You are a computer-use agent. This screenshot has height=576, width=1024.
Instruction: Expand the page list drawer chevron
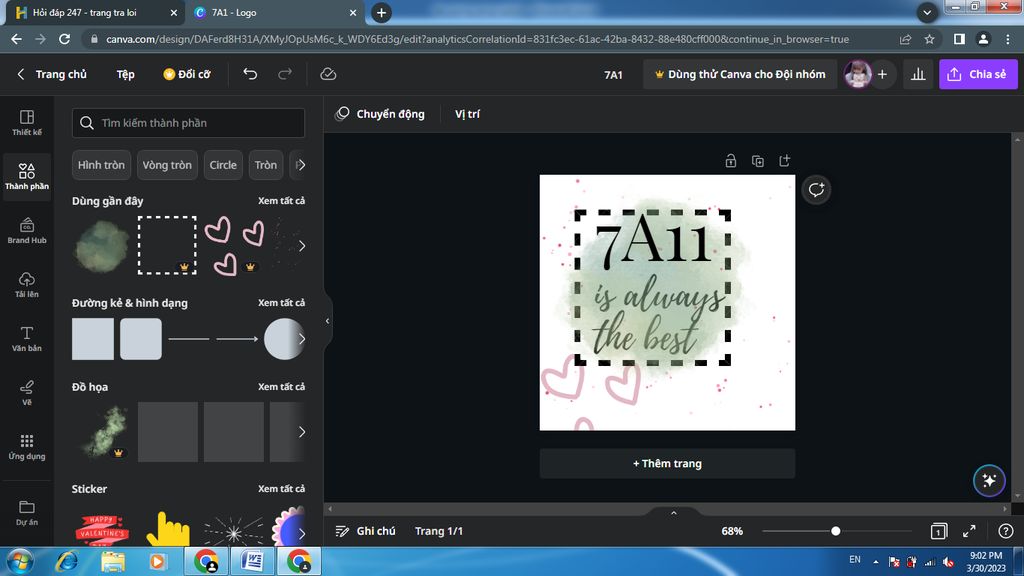(673, 513)
